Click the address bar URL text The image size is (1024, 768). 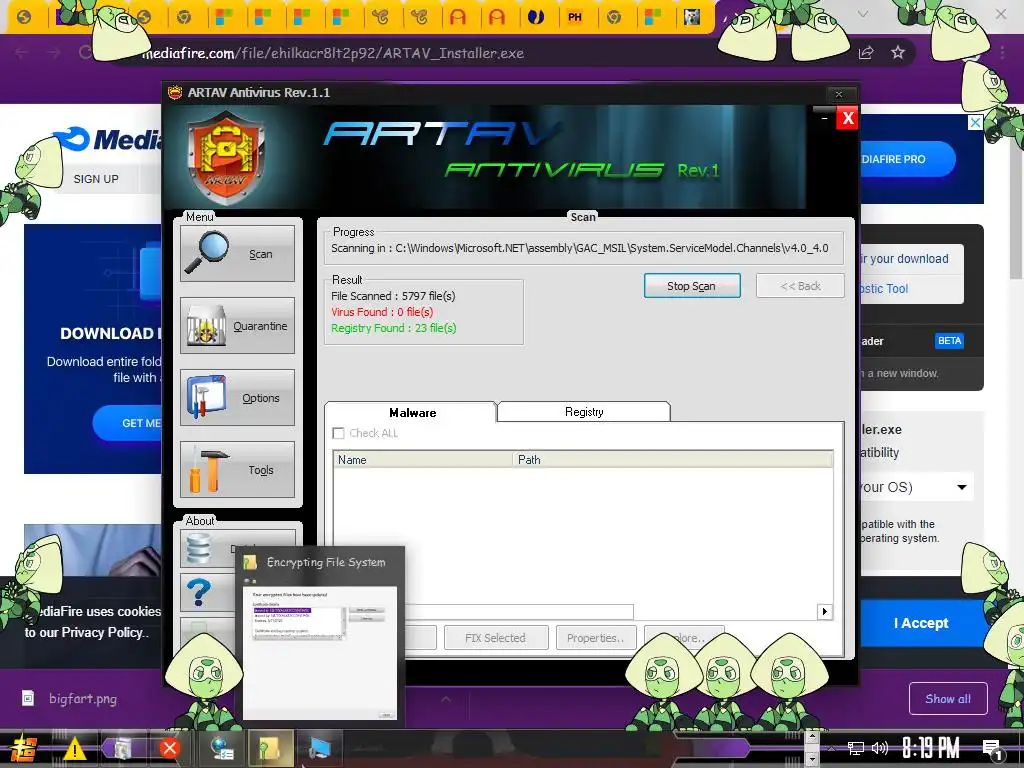[333, 53]
